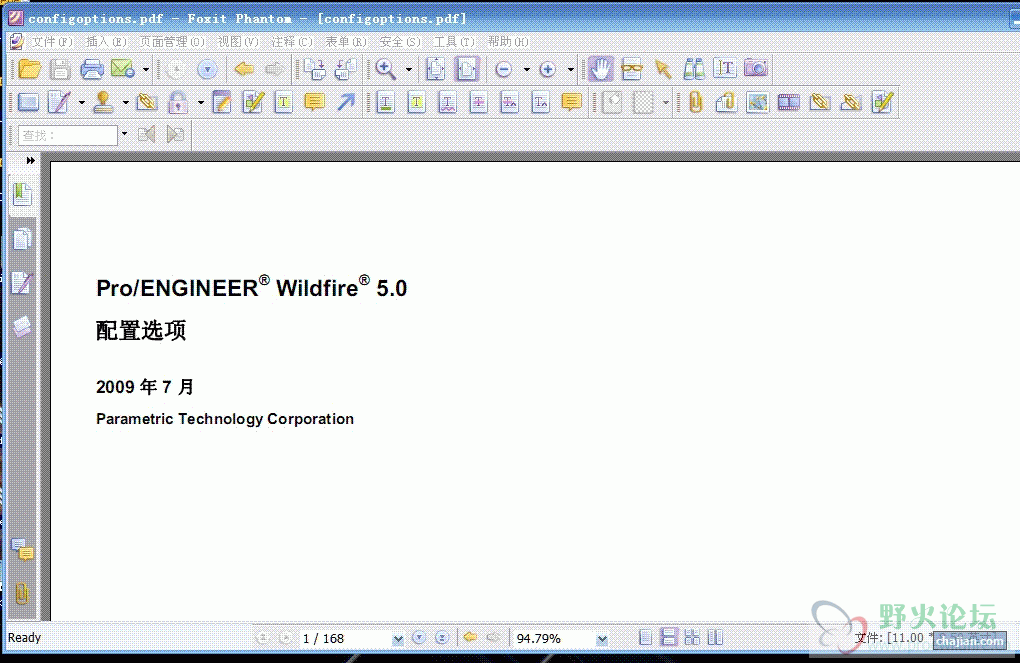1020x663 pixels.
Task: Select the glasses reading tool
Action: click(x=631, y=69)
